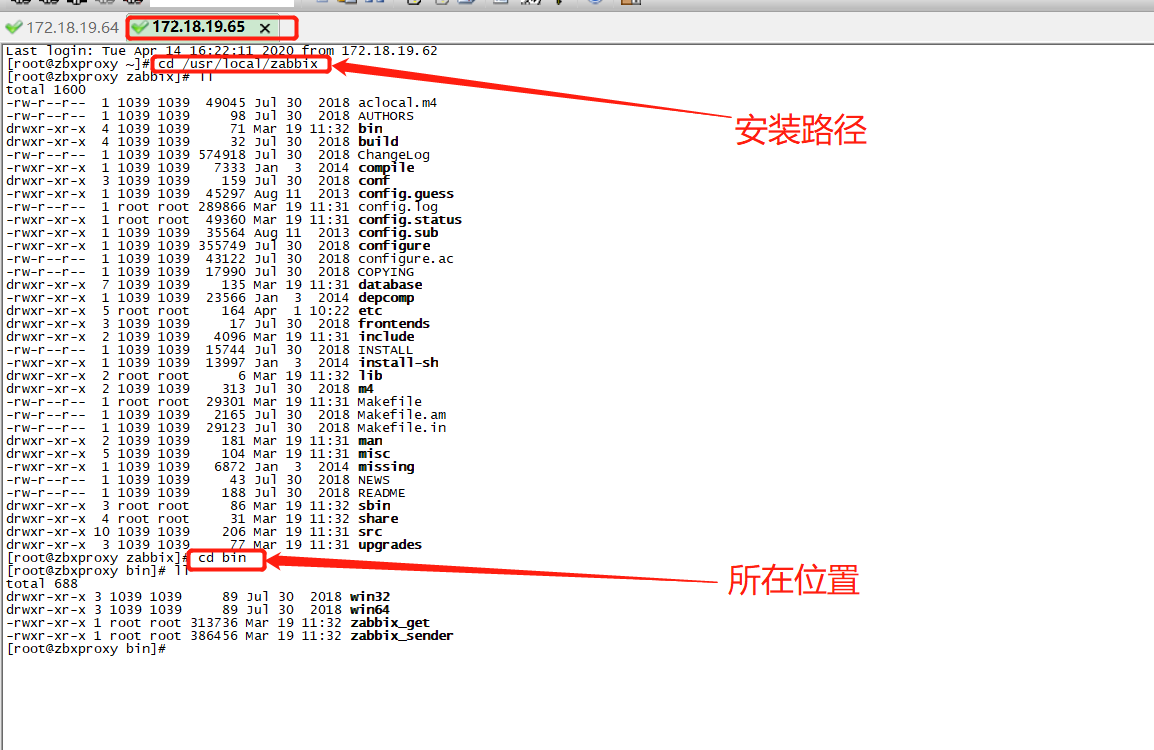Click the sbin directory name

pyautogui.click(x=374, y=506)
